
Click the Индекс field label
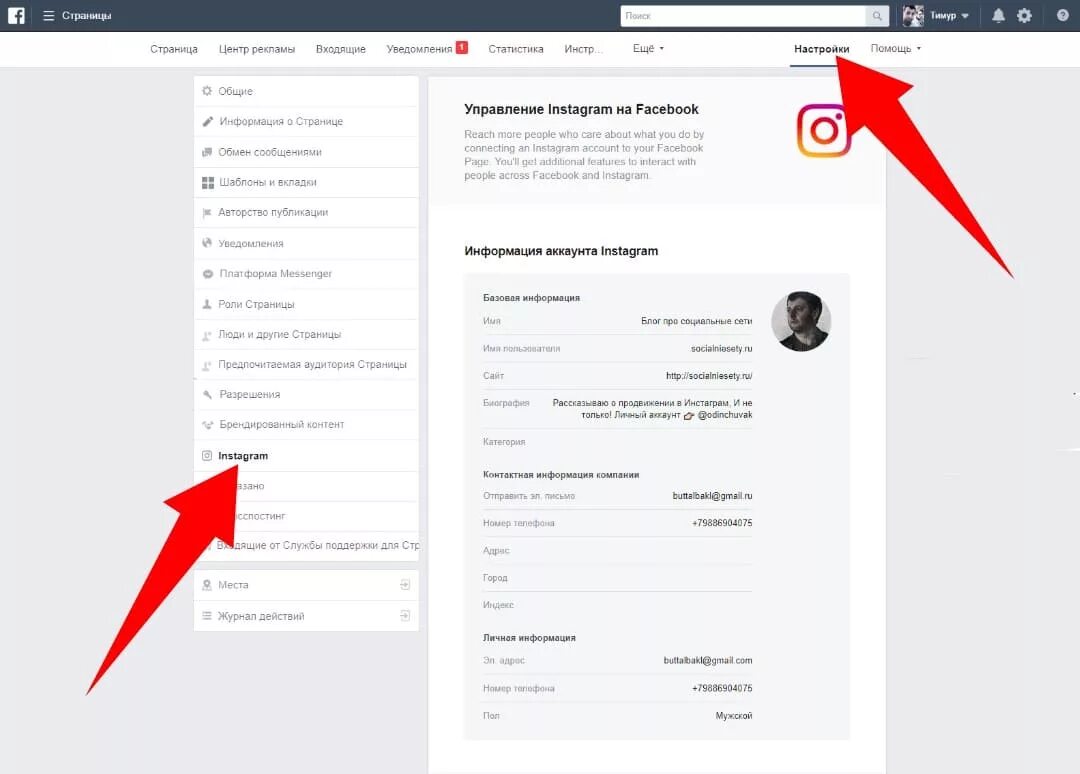coord(498,605)
